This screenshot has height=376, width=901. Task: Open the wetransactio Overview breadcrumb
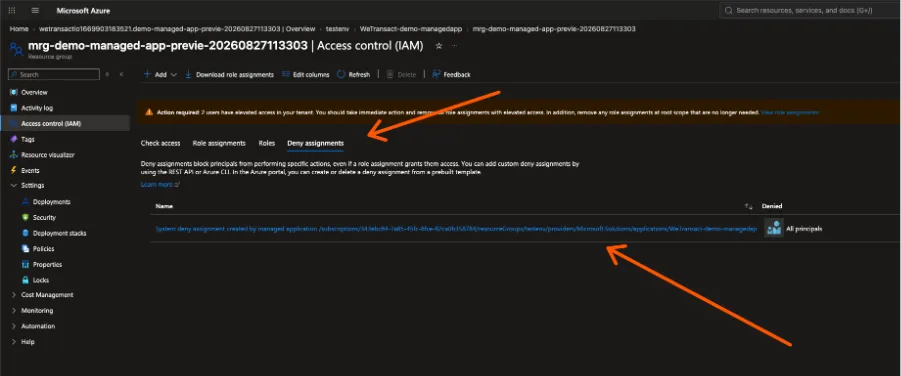click(x=177, y=29)
